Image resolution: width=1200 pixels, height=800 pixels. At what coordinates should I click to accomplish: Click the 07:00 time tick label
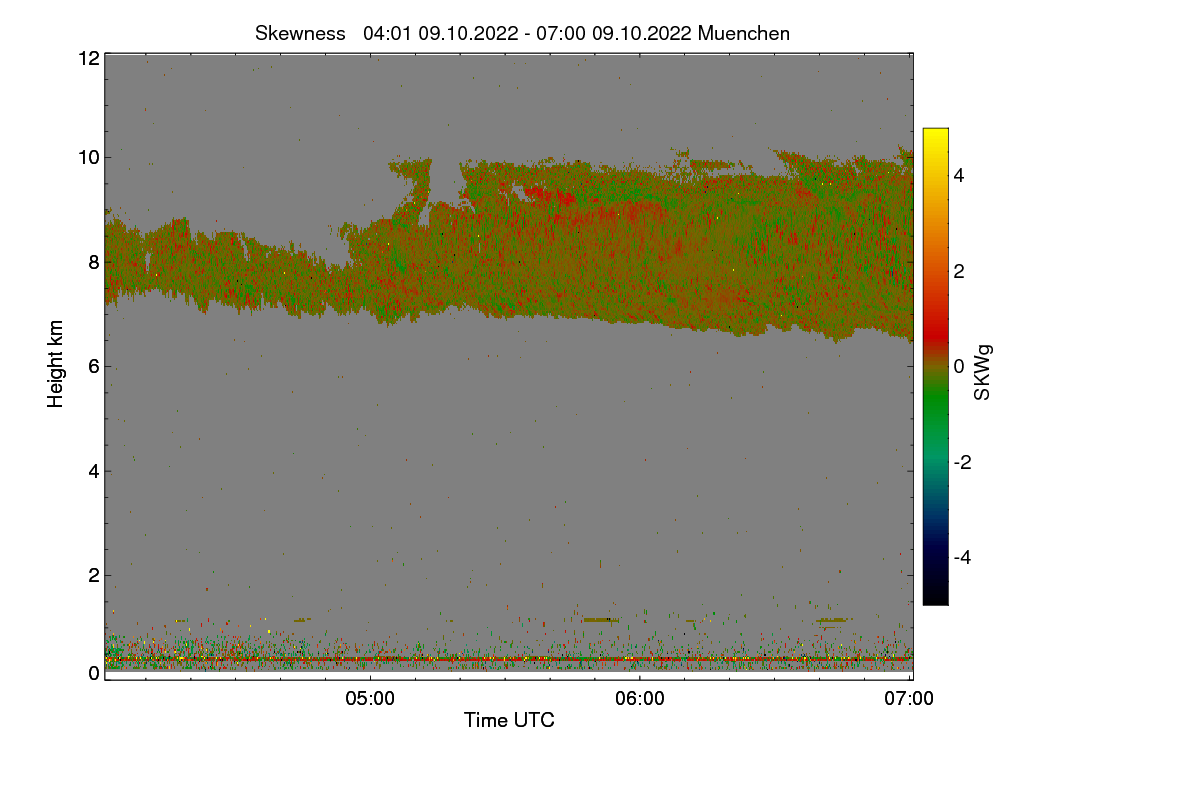click(x=910, y=699)
